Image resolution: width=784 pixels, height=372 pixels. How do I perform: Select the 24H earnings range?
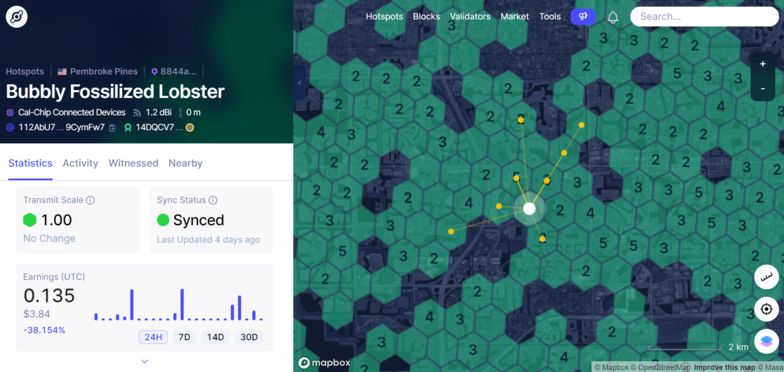click(x=153, y=337)
